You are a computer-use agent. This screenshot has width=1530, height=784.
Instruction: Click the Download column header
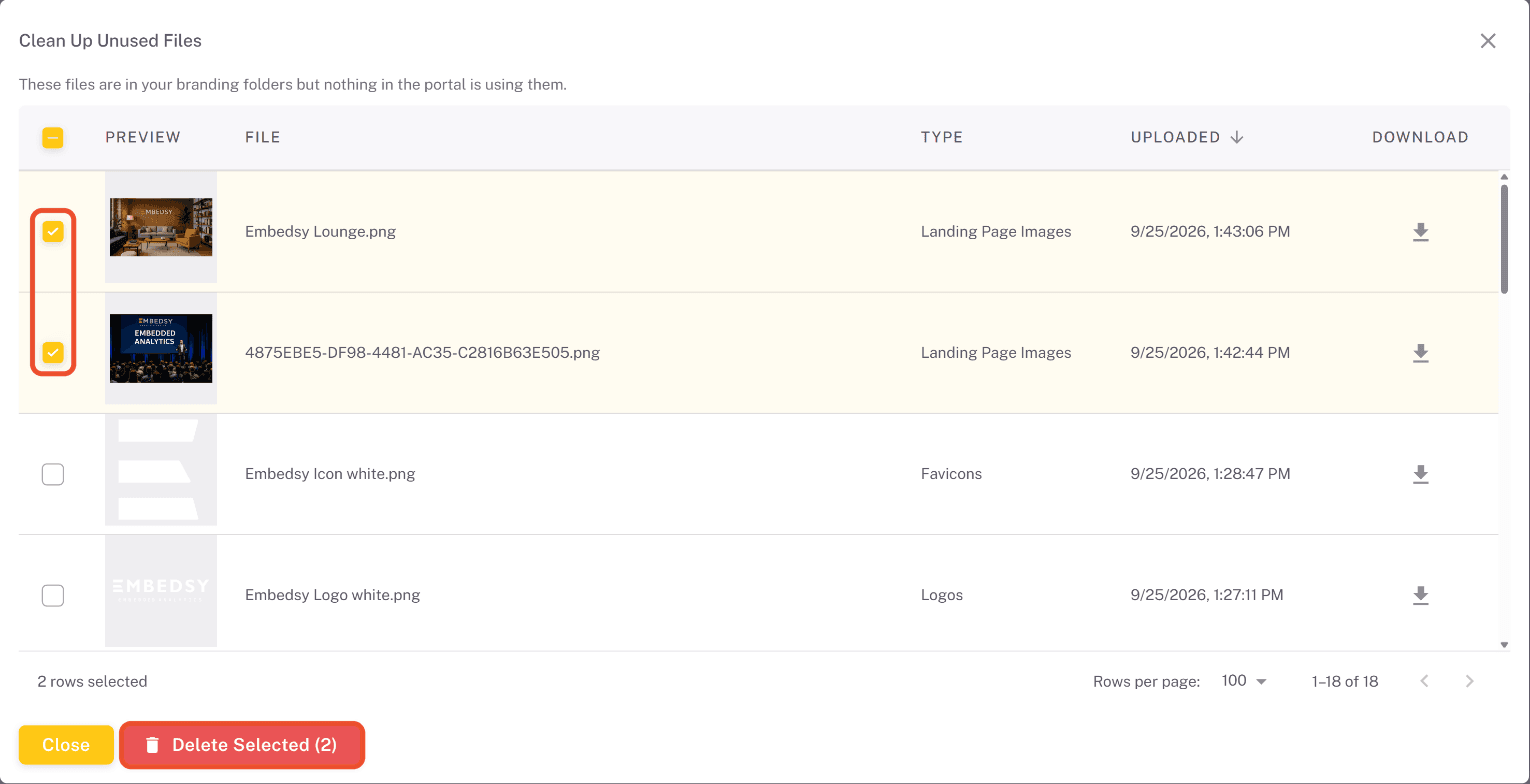pos(1420,137)
